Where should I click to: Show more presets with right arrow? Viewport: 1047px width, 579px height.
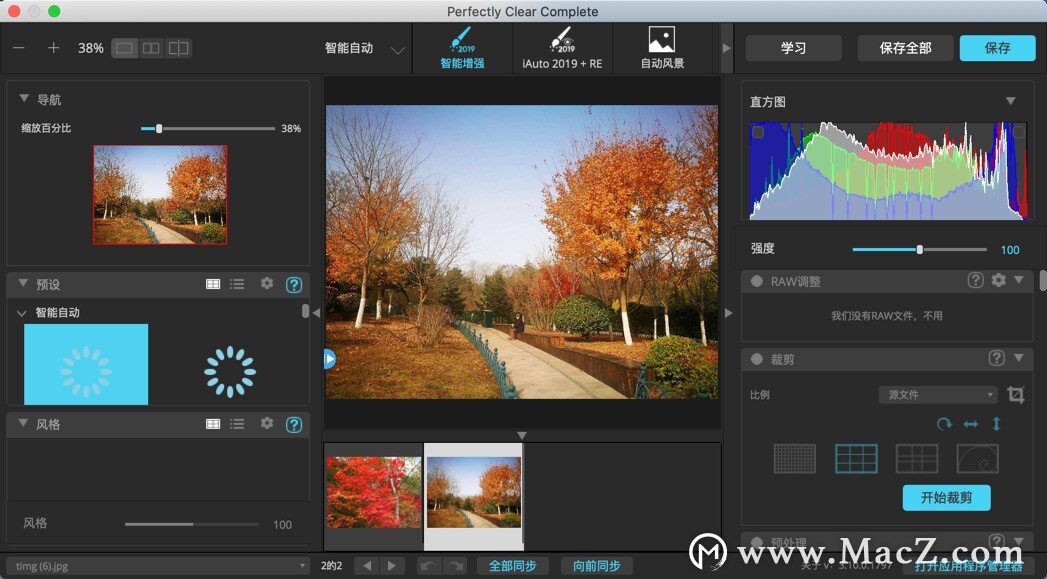[x=726, y=48]
